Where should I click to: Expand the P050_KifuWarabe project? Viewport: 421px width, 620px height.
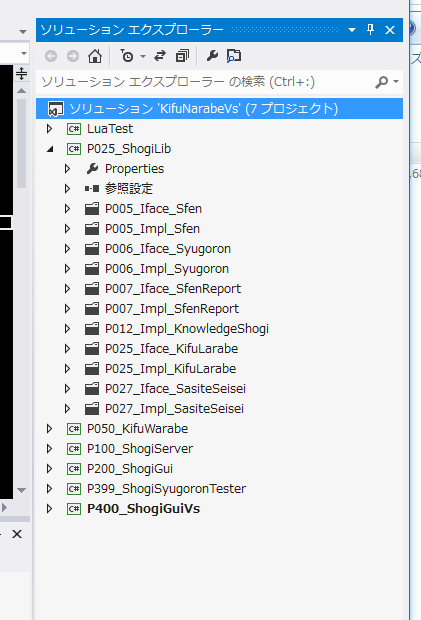click(x=49, y=429)
